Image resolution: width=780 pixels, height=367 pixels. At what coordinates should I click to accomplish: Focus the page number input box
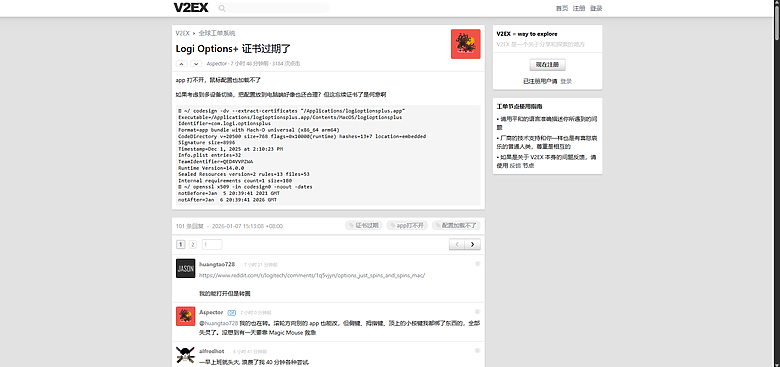(x=212, y=244)
